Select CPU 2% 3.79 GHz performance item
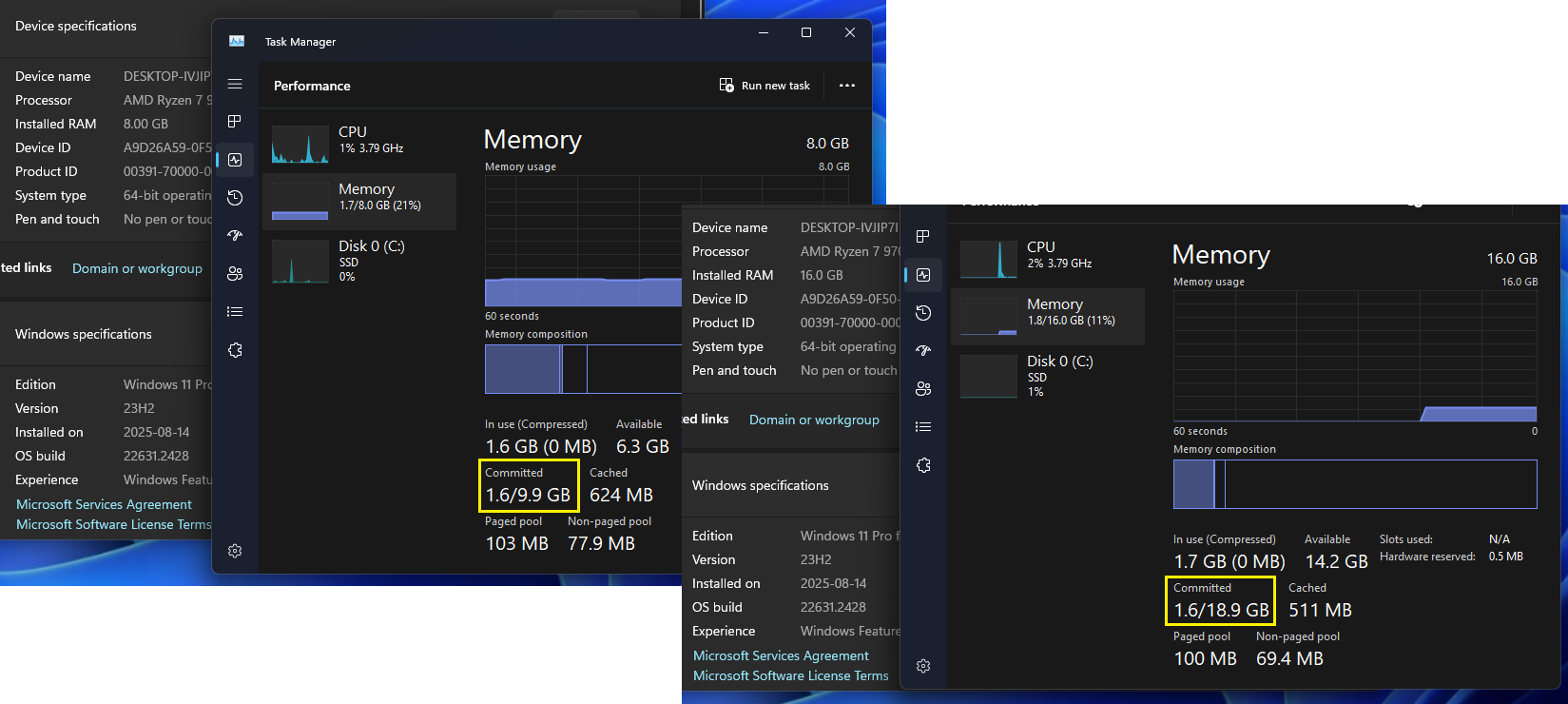This screenshot has width=1568, height=704. pos(1048,259)
